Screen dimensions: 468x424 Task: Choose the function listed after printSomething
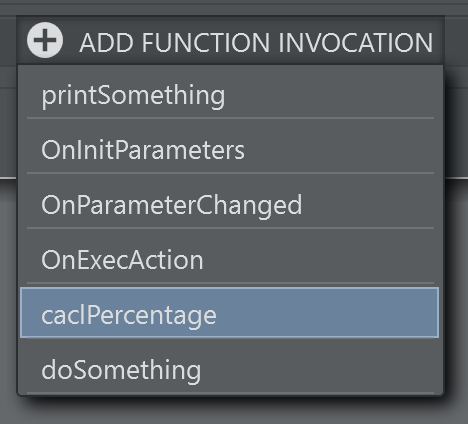coord(230,150)
